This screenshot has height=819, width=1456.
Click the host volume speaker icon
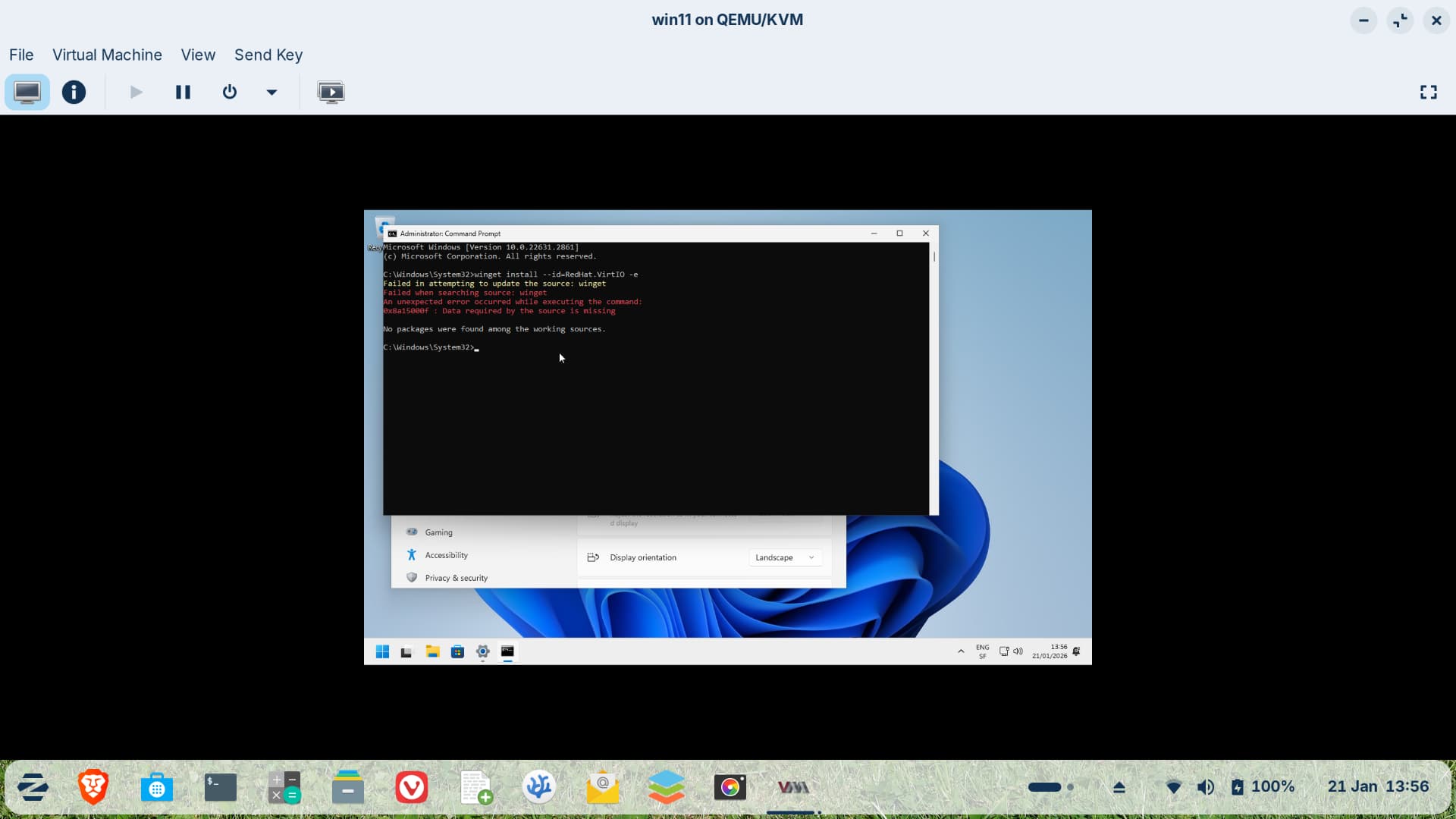pyautogui.click(x=1205, y=787)
